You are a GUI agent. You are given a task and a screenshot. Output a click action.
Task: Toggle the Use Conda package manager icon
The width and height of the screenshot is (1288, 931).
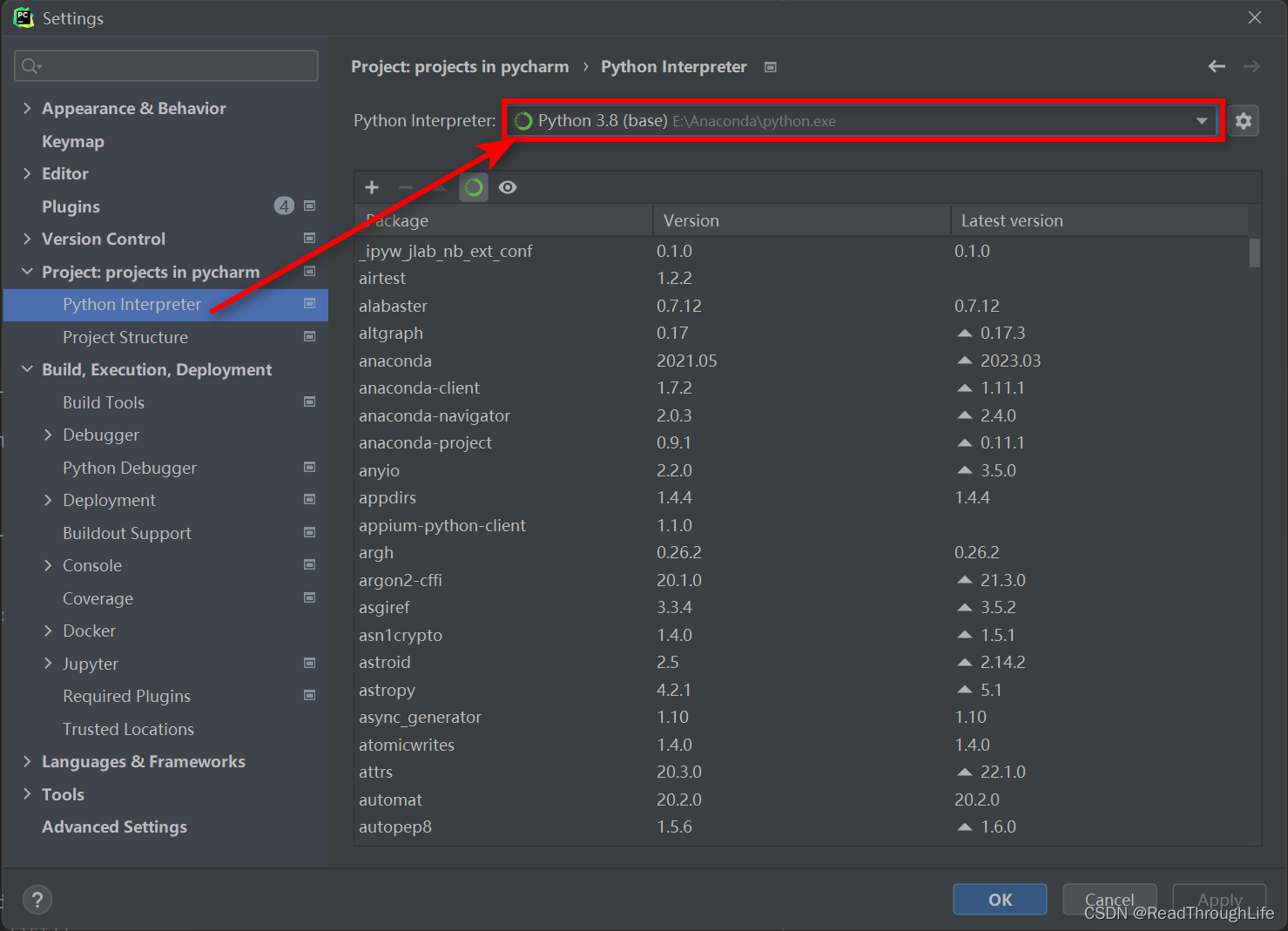[x=474, y=187]
